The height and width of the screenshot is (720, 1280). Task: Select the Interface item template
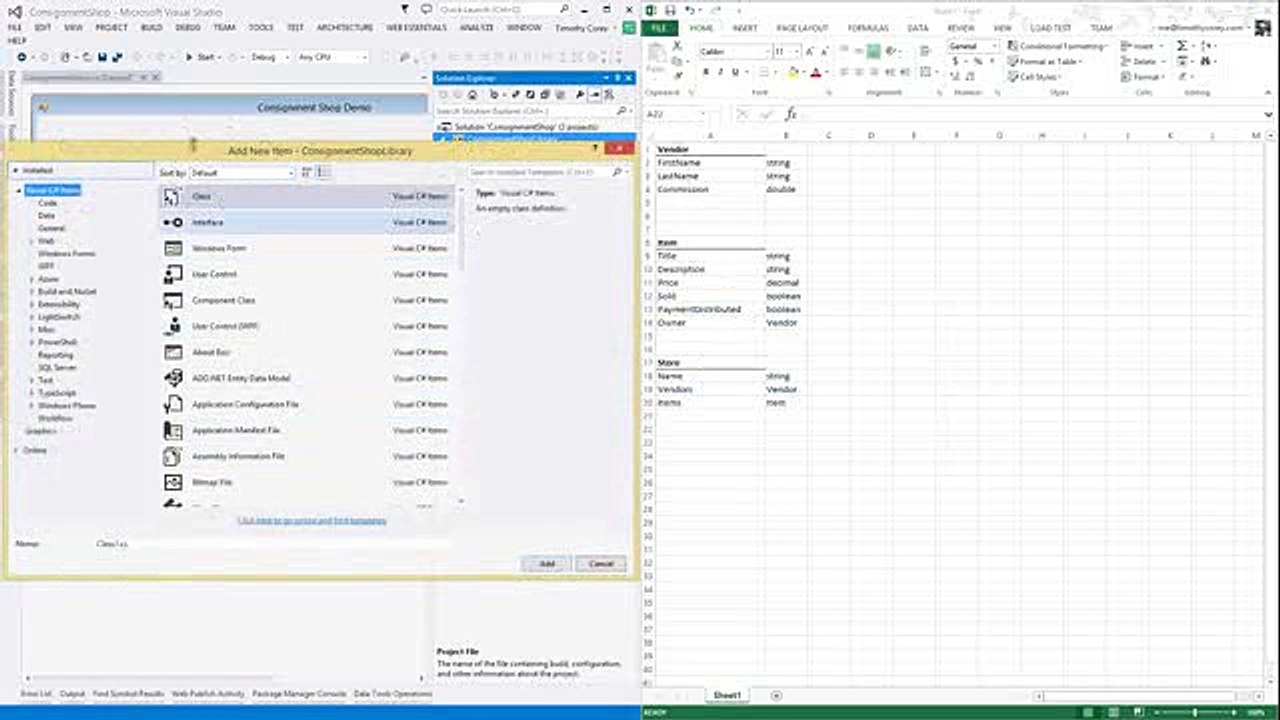click(x=307, y=222)
